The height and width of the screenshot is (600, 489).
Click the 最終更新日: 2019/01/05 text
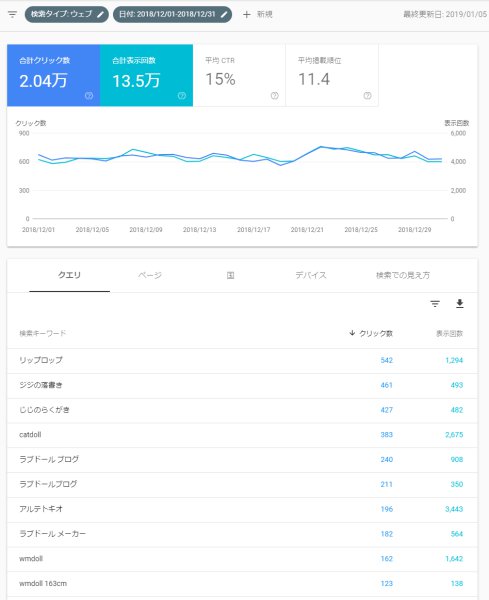tap(445, 15)
